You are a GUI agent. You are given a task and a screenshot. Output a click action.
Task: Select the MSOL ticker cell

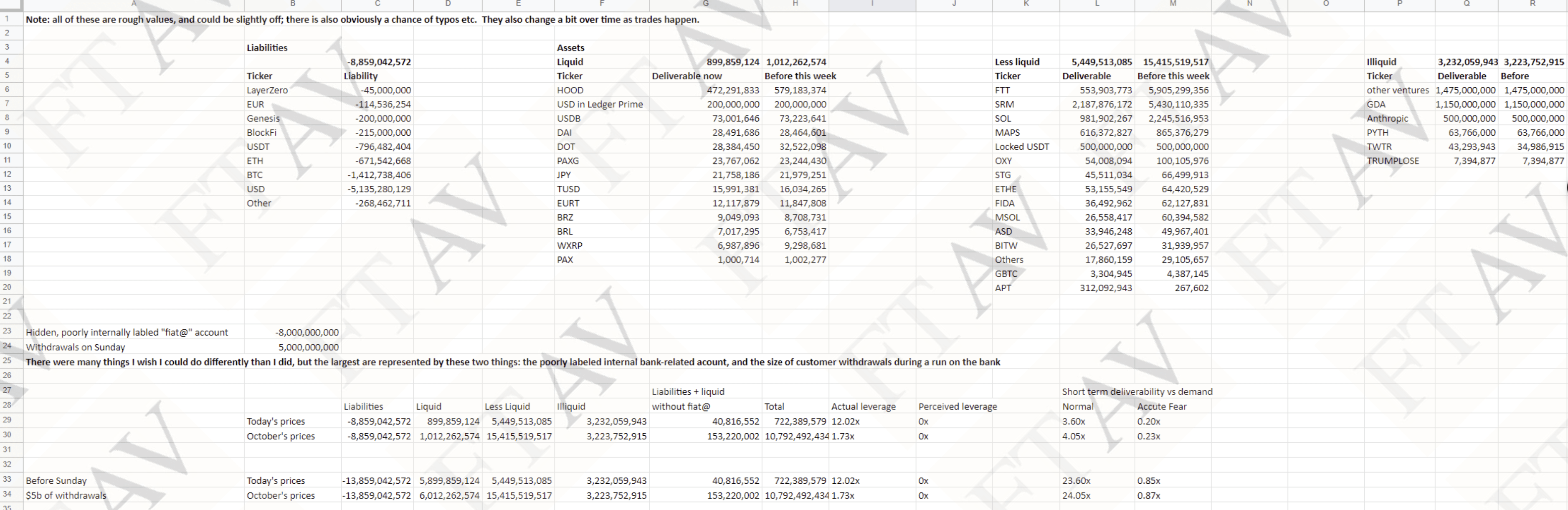coord(1007,217)
